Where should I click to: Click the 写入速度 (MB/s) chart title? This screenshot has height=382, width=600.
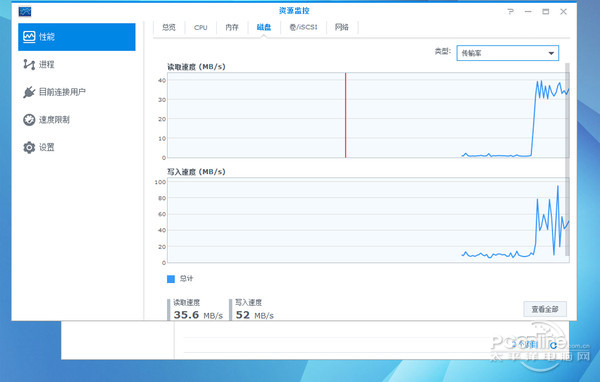click(196, 172)
